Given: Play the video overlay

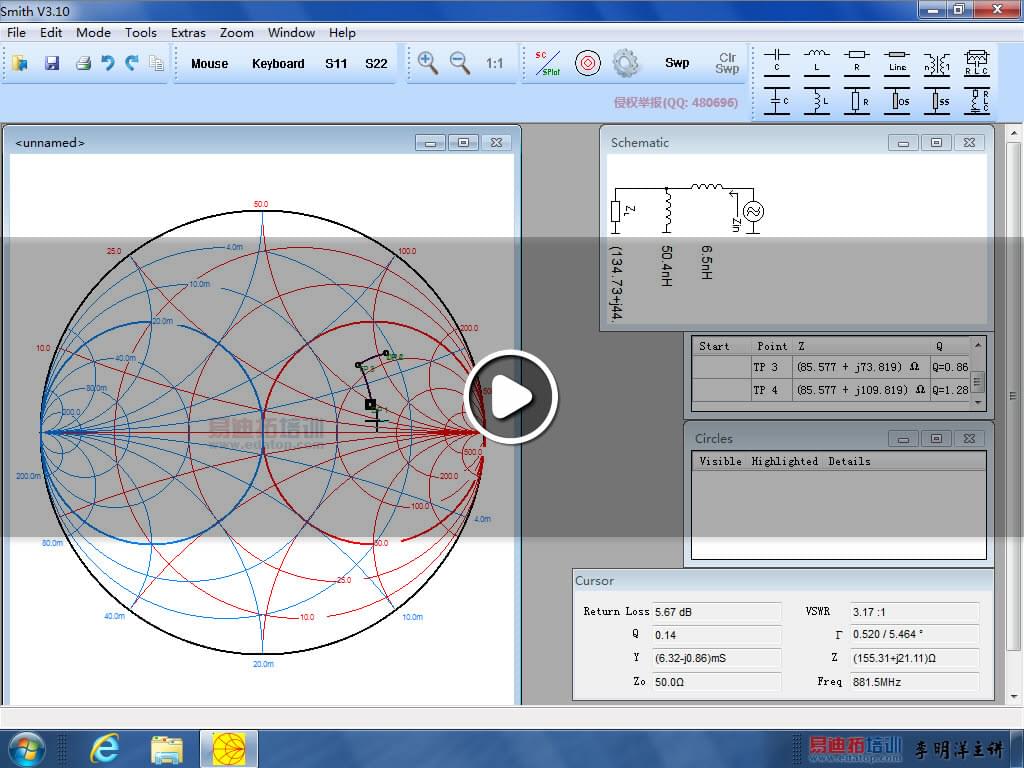Looking at the screenshot, I should click(511, 398).
